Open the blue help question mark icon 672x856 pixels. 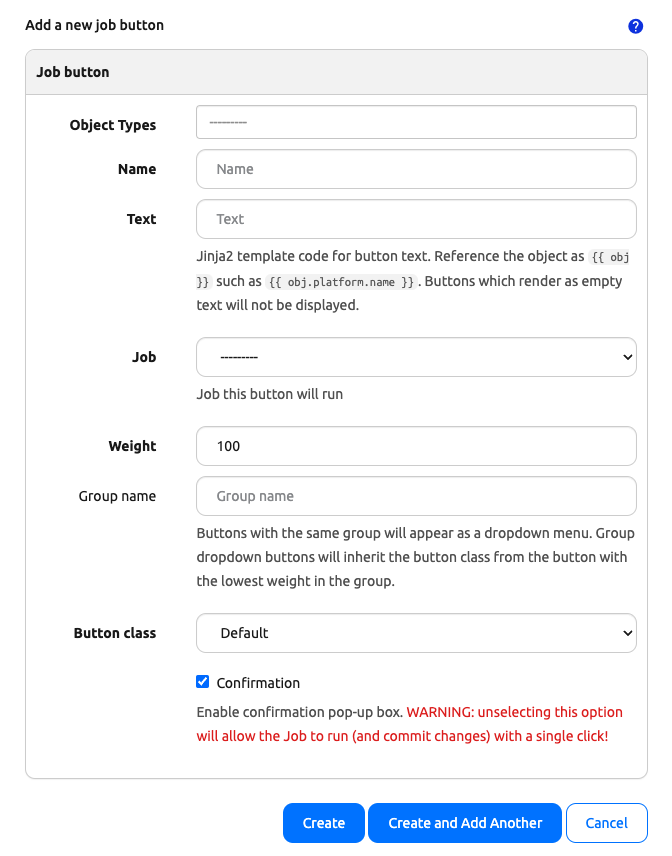pos(636,26)
